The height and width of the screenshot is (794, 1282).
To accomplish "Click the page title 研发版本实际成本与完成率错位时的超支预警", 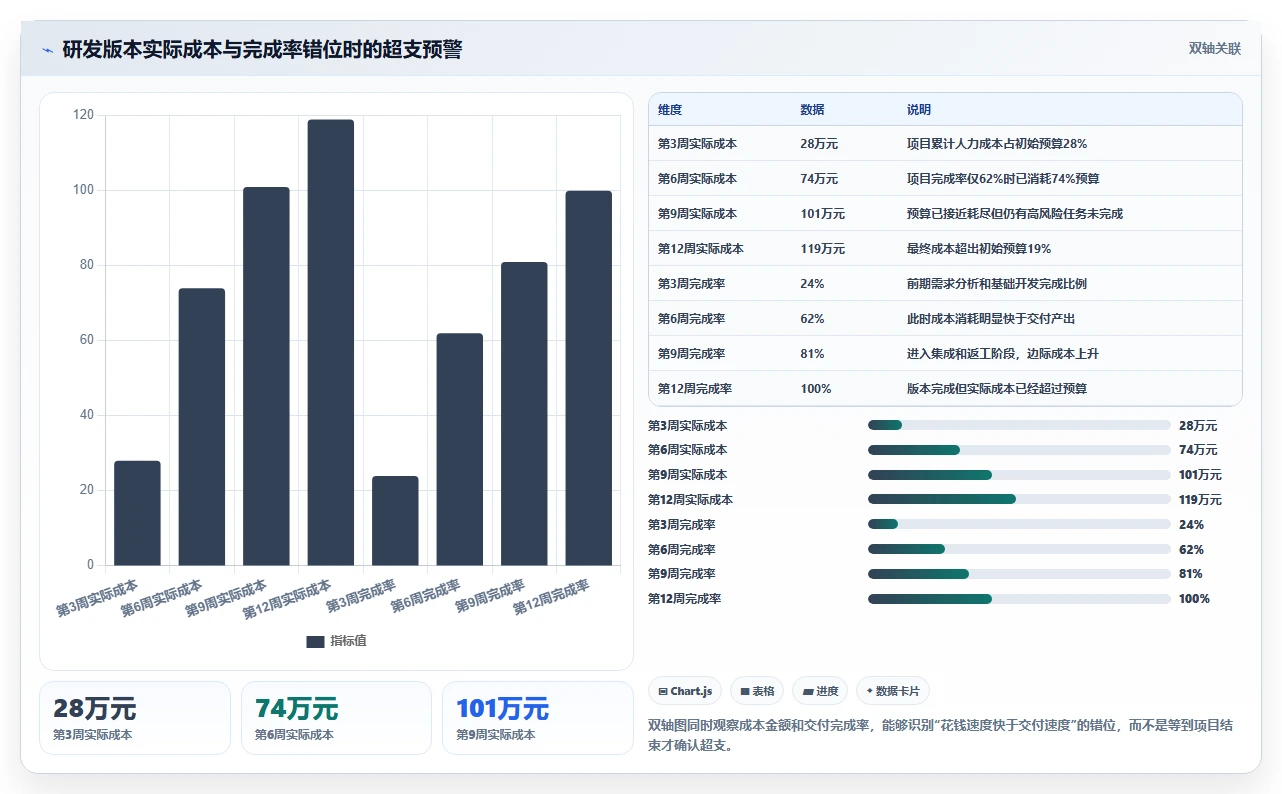I will coord(262,50).
